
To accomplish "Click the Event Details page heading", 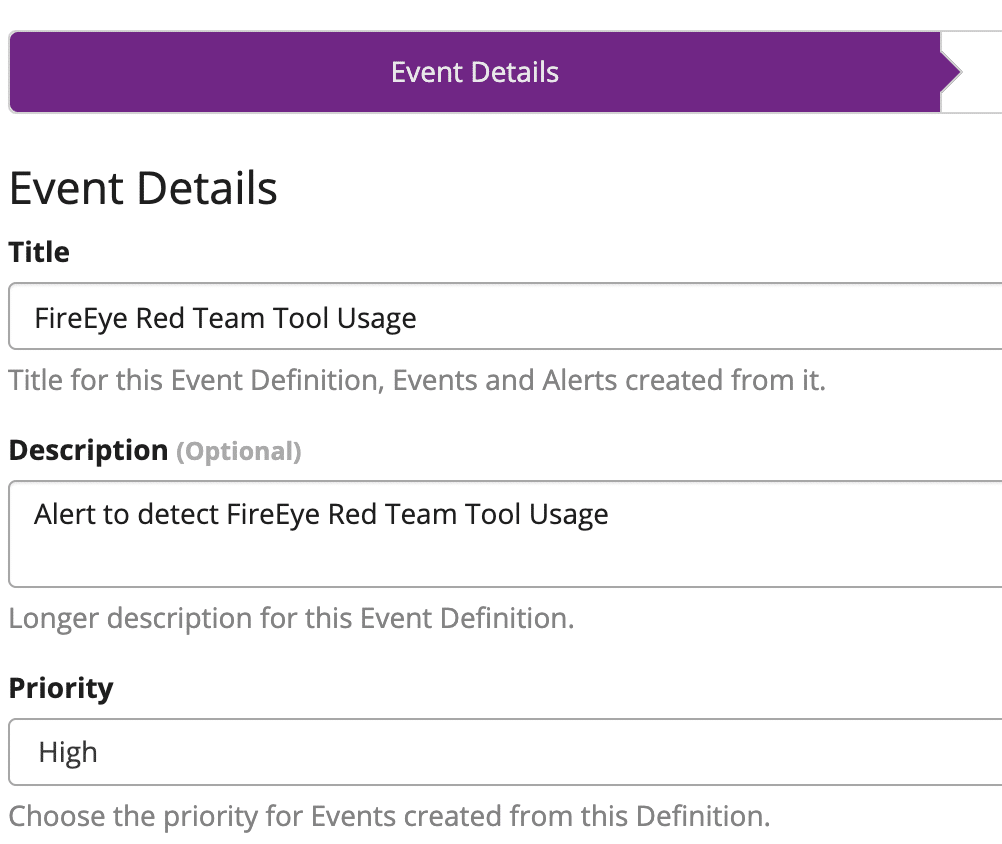I will click(x=143, y=188).
